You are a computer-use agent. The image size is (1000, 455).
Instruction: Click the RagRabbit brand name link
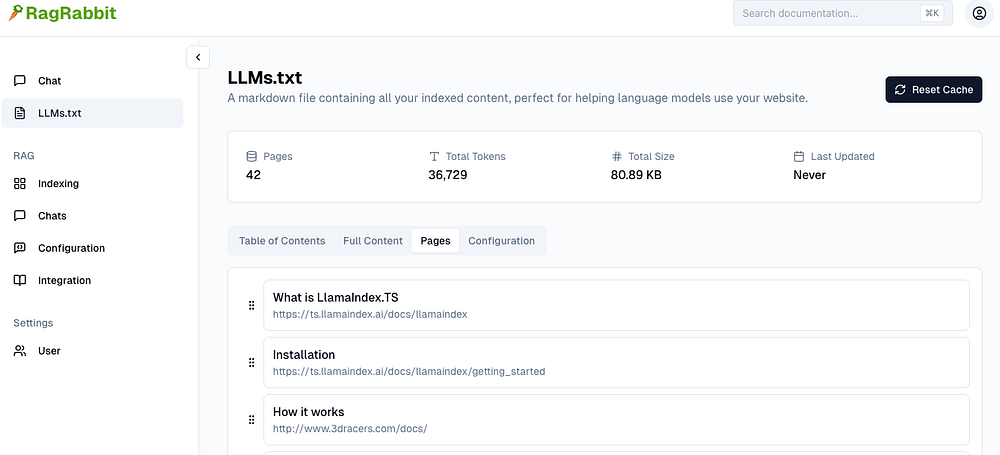click(x=71, y=13)
